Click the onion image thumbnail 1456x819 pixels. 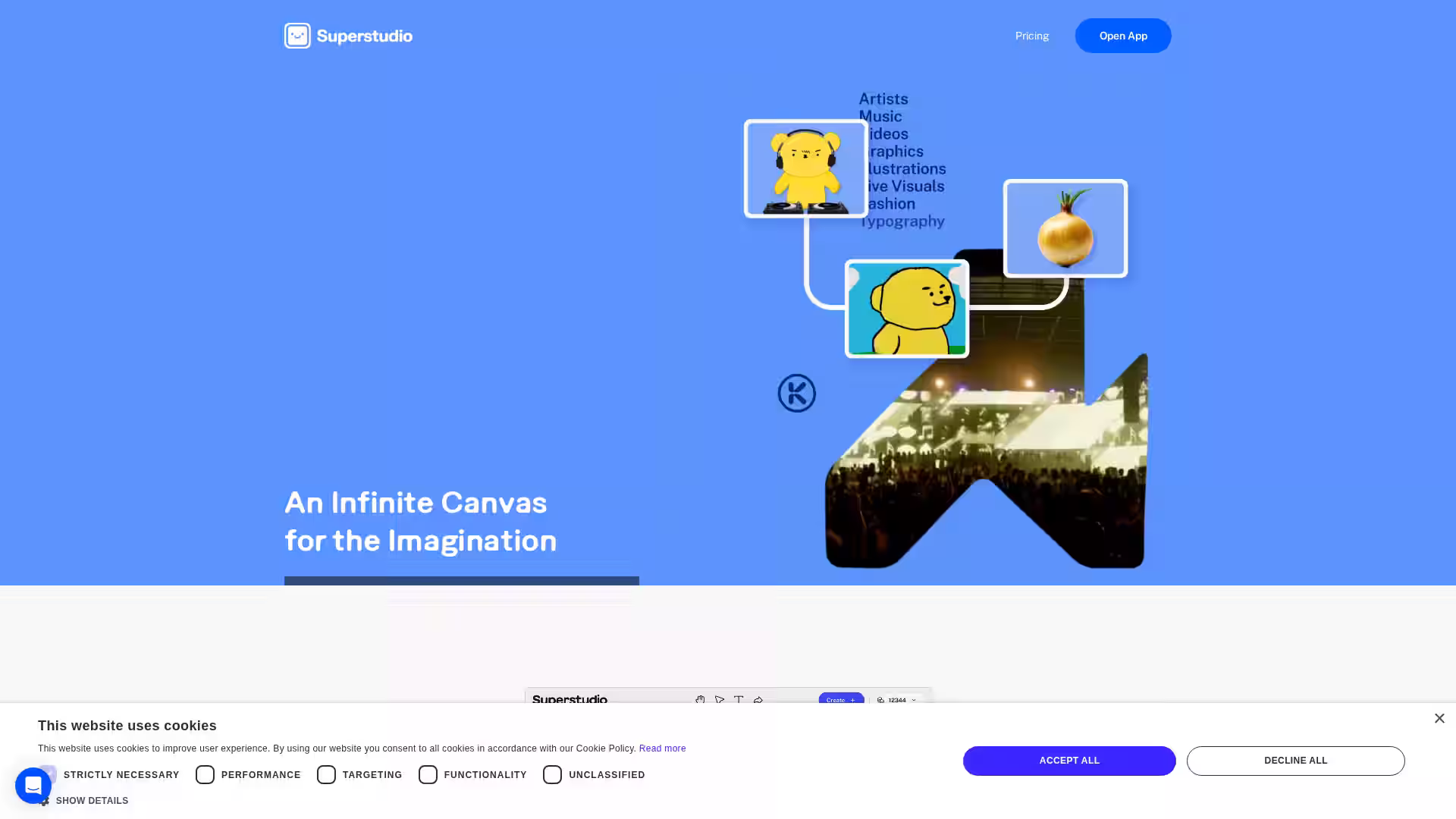point(1065,228)
